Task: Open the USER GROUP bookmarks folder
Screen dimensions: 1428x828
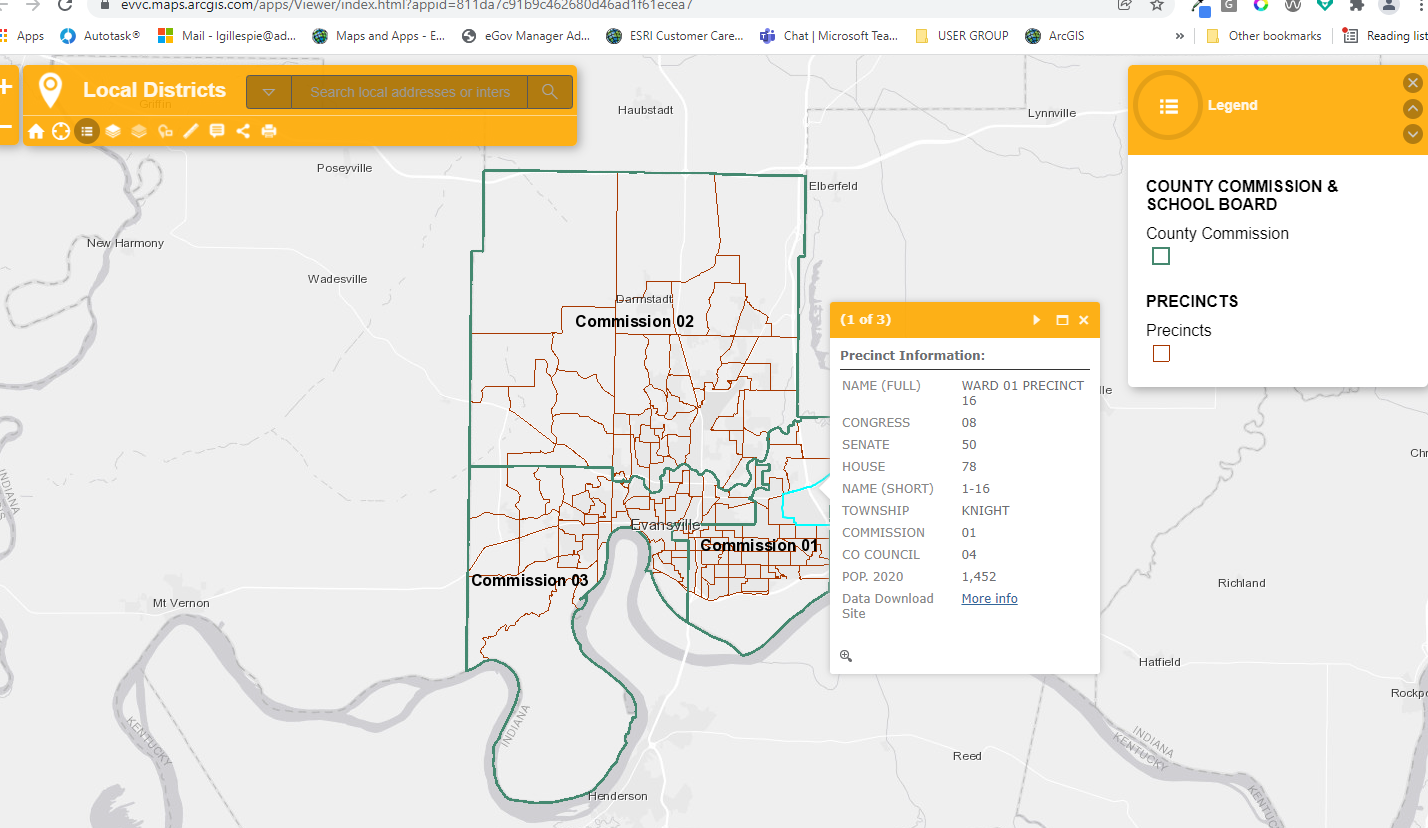Action: pyautogui.click(x=961, y=36)
